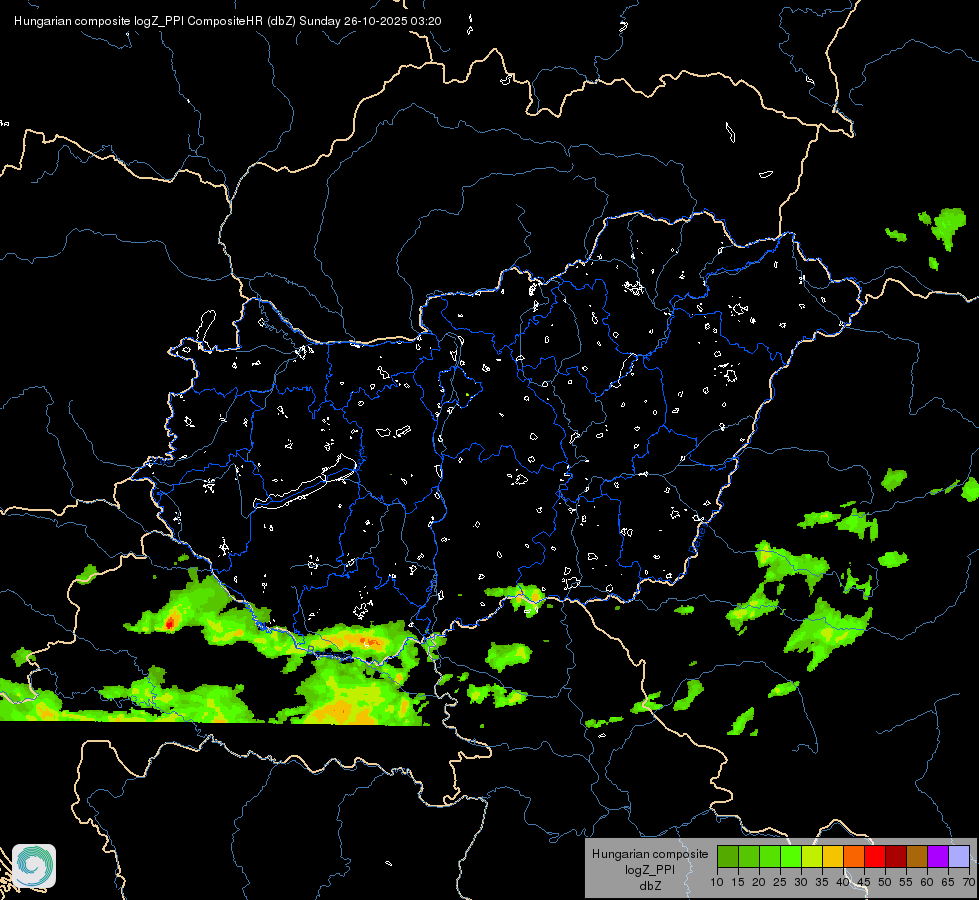Select the 60–65 dBZ purple swatch
This screenshot has height=900, width=979.
click(x=938, y=856)
